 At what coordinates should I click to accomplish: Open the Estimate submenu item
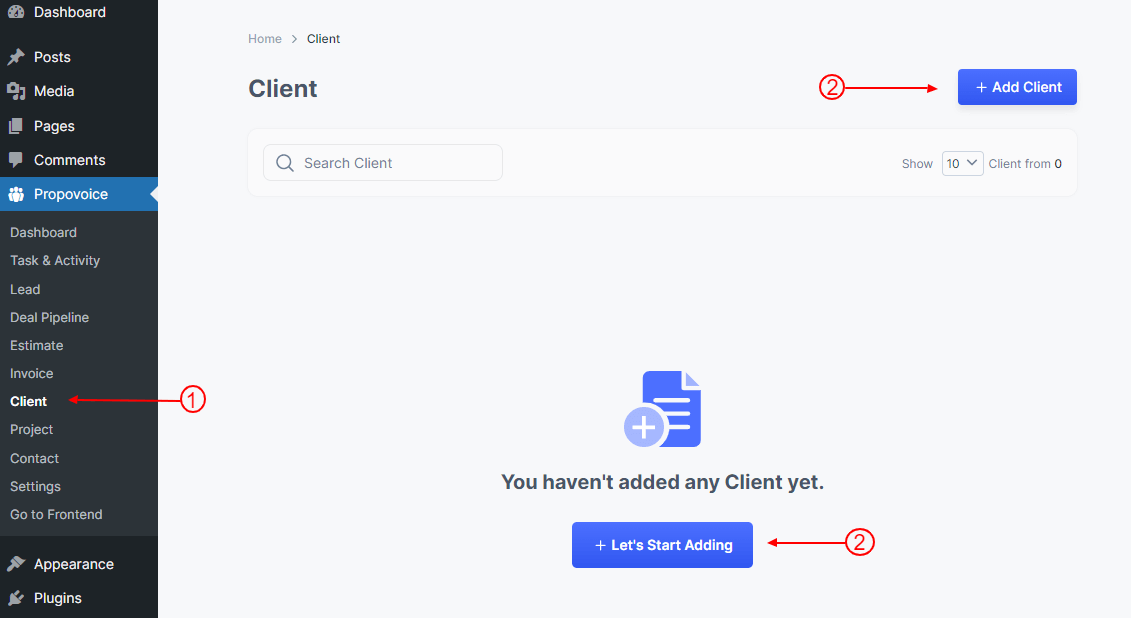tap(37, 345)
